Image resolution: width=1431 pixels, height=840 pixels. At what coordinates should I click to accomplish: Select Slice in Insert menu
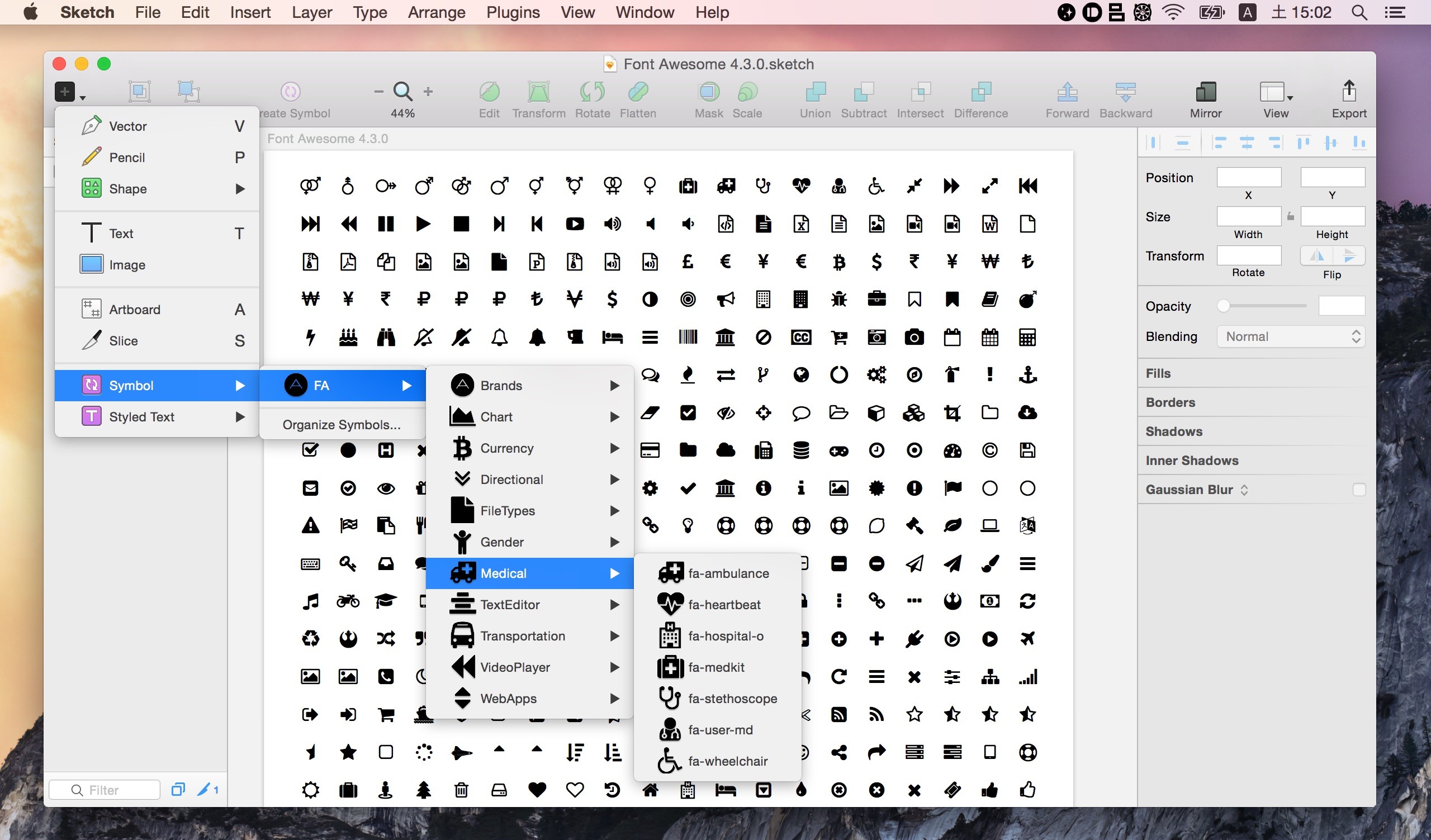[157, 340]
